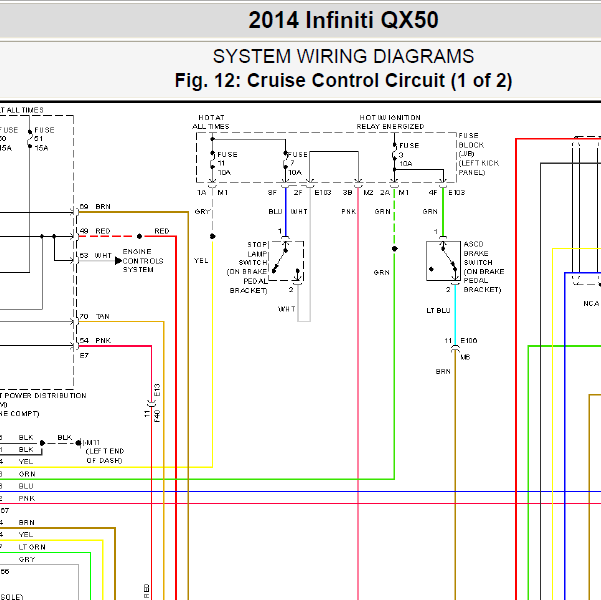Click the "M11 (LEFT END OF DASH)" ground label
The height and width of the screenshot is (600, 601).
(x=104, y=452)
